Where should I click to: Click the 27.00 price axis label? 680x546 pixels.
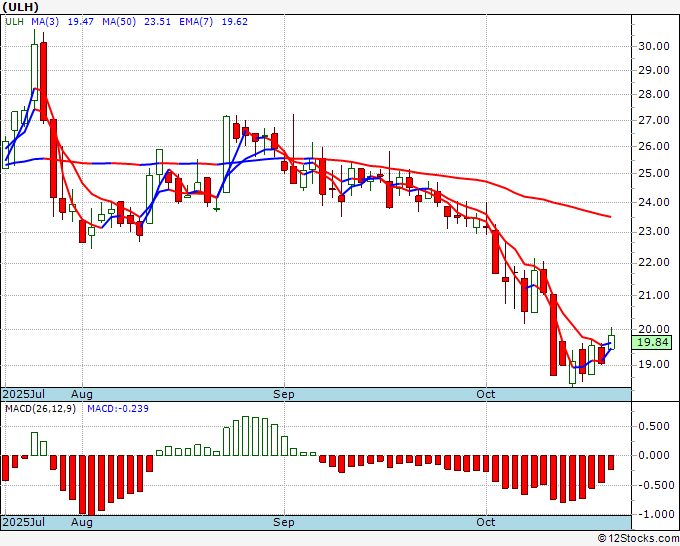pyautogui.click(x=654, y=120)
